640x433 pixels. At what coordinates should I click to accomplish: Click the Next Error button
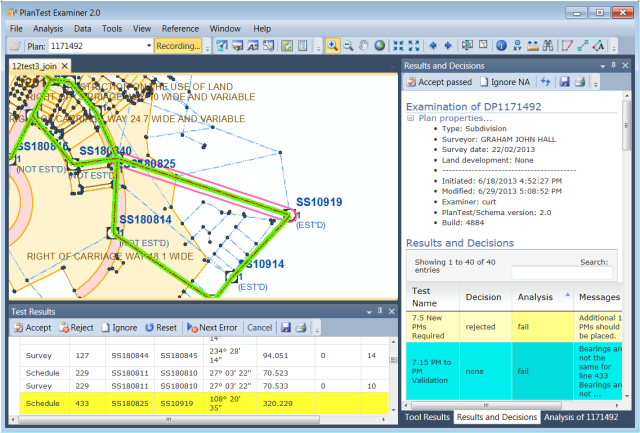(212, 327)
